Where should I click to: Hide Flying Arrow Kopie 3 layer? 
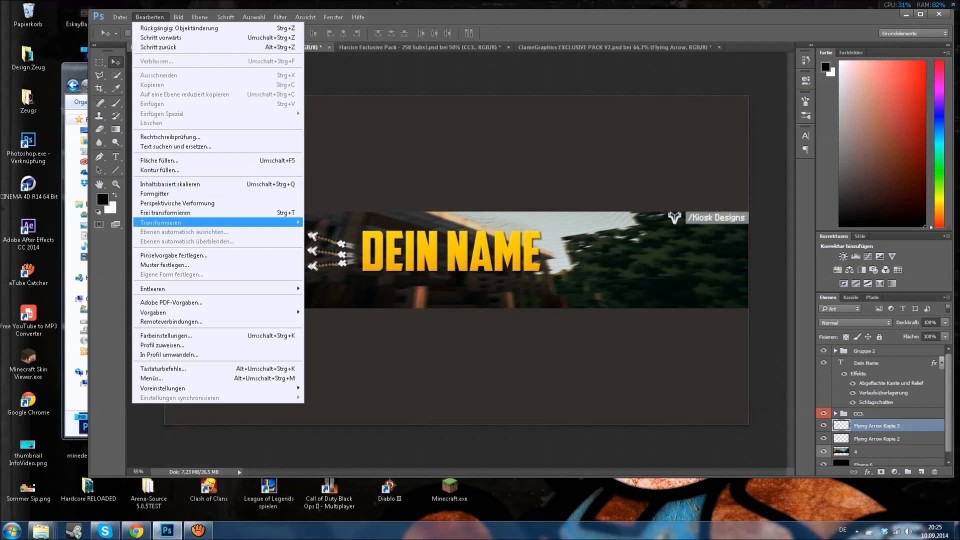click(823, 426)
